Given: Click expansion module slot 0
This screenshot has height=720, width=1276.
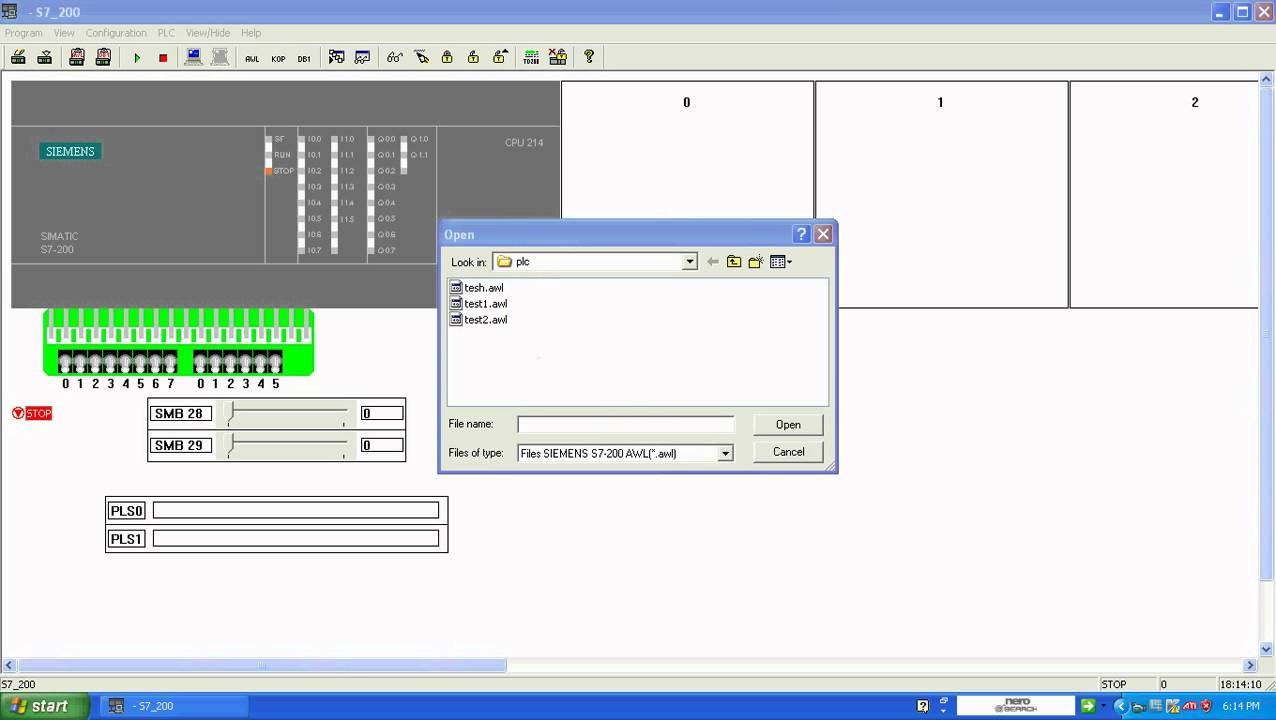Looking at the screenshot, I should (687, 194).
